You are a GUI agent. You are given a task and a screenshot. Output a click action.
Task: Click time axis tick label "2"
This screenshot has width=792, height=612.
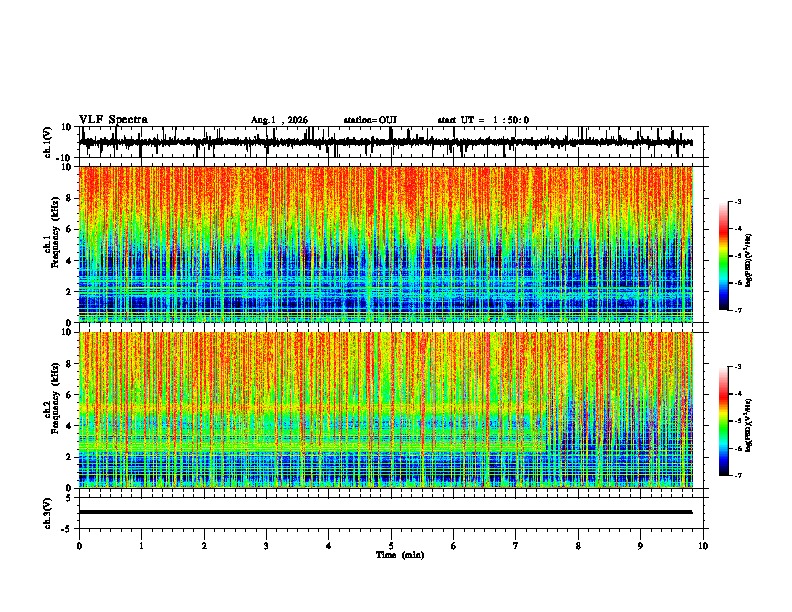204,546
